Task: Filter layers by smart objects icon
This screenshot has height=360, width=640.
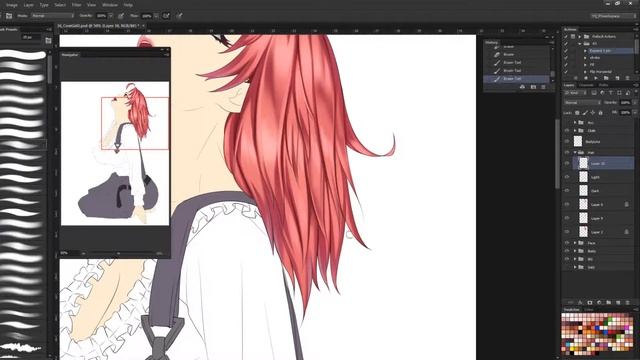Action: pos(628,93)
